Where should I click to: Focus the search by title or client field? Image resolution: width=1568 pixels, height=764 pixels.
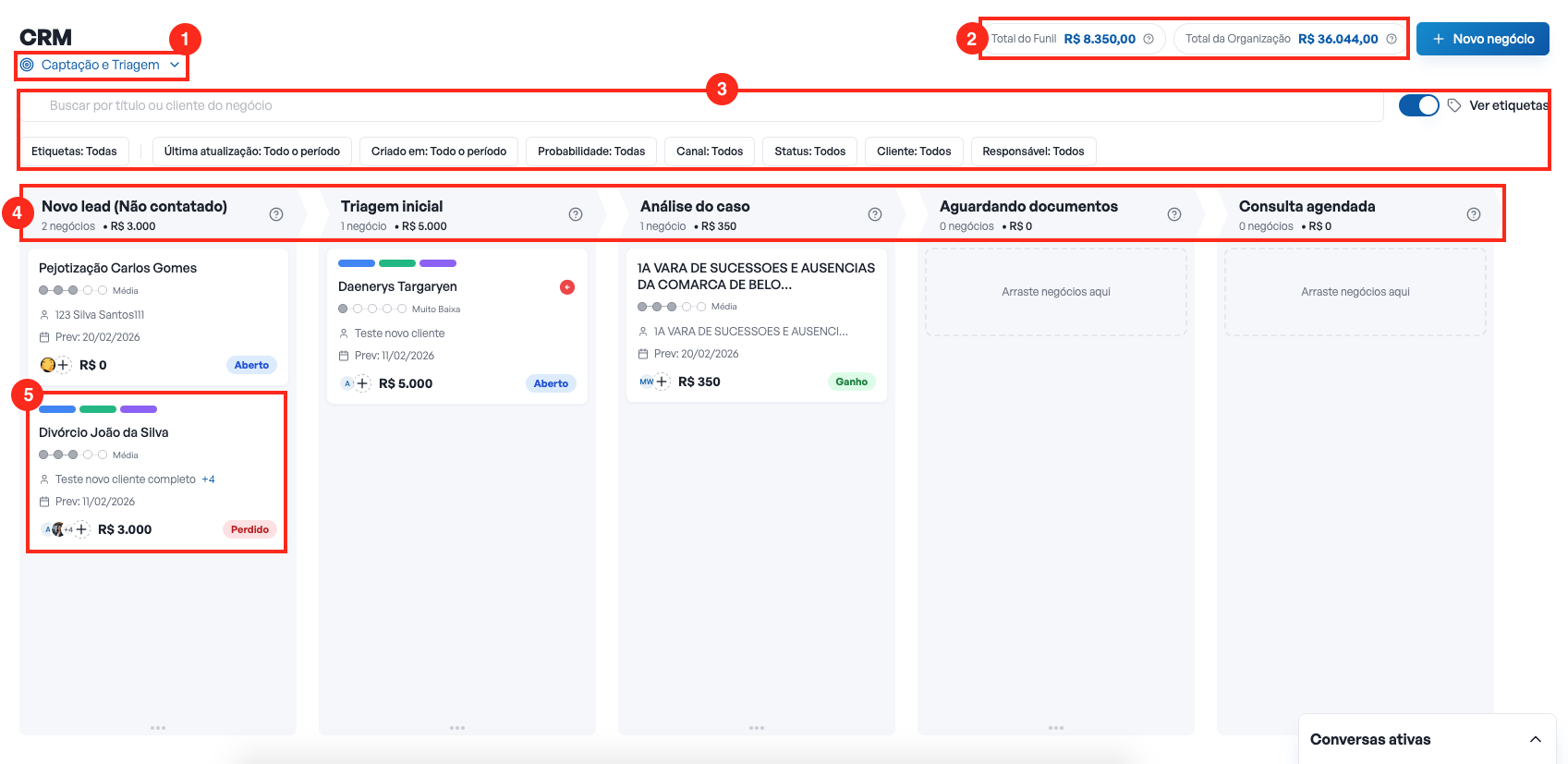[702, 105]
